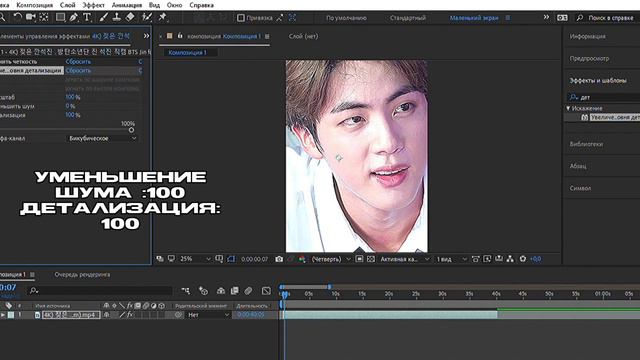The height and width of the screenshot is (360, 640).
Task: Select the Clone Stamp tool
Action: (117, 17)
